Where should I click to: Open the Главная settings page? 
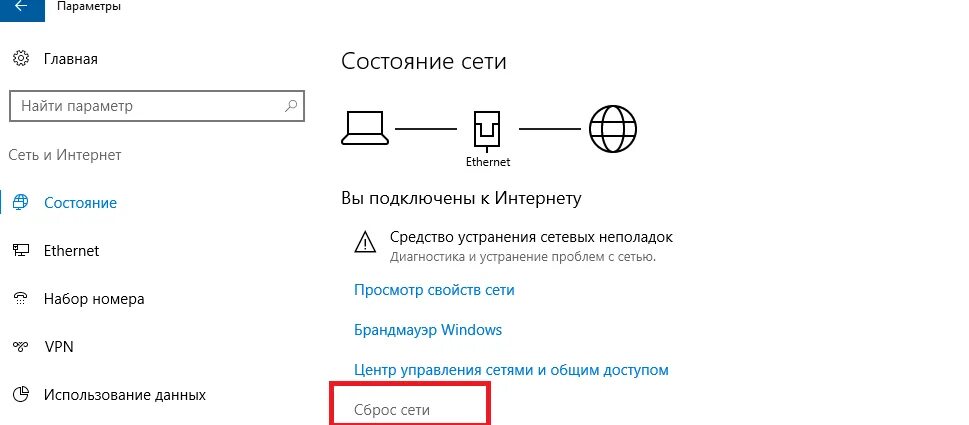pyautogui.click(x=70, y=59)
